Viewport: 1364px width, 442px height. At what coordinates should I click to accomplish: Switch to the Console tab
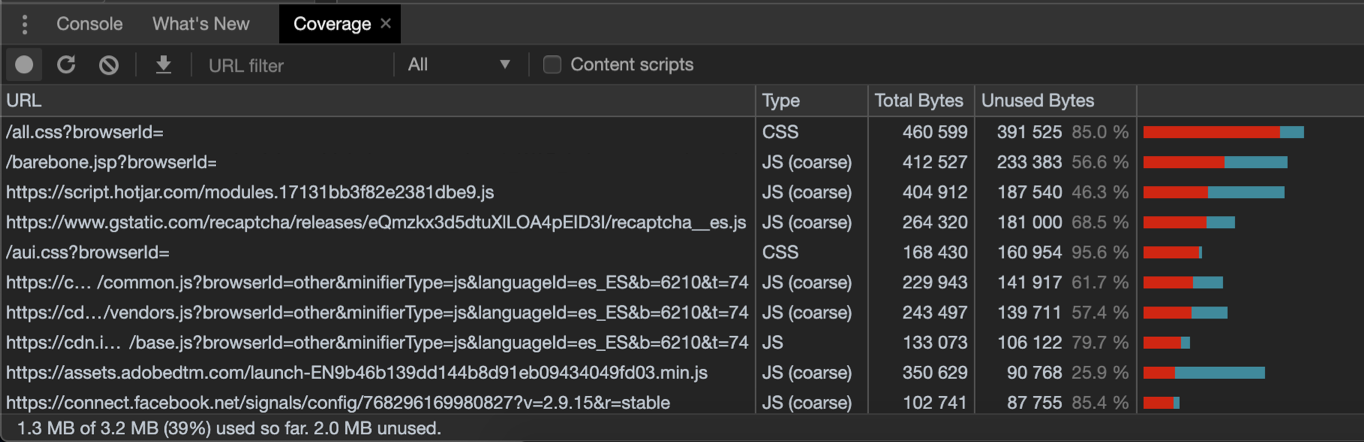[x=89, y=24]
